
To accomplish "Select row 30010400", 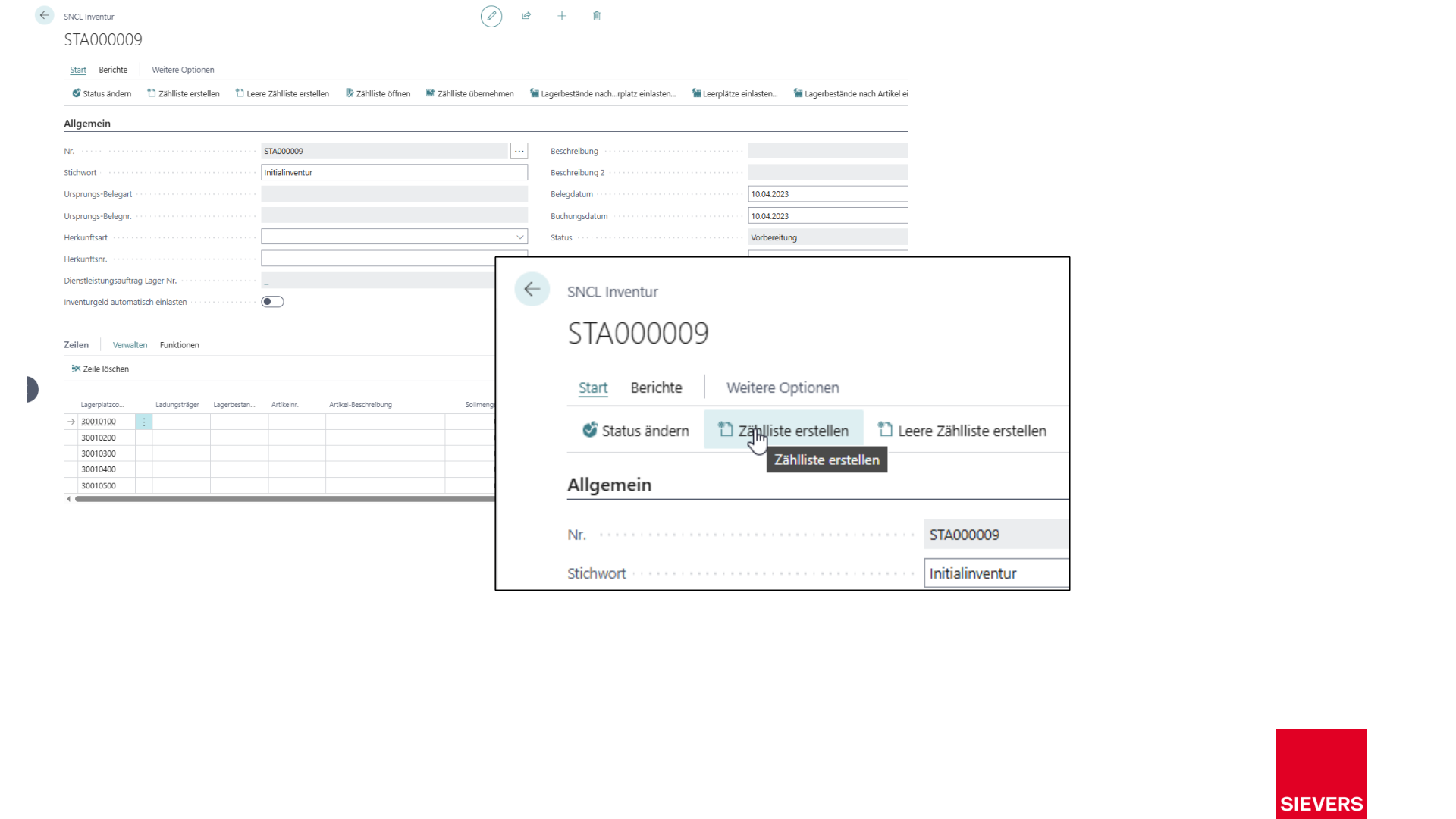I will [x=99, y=469].
